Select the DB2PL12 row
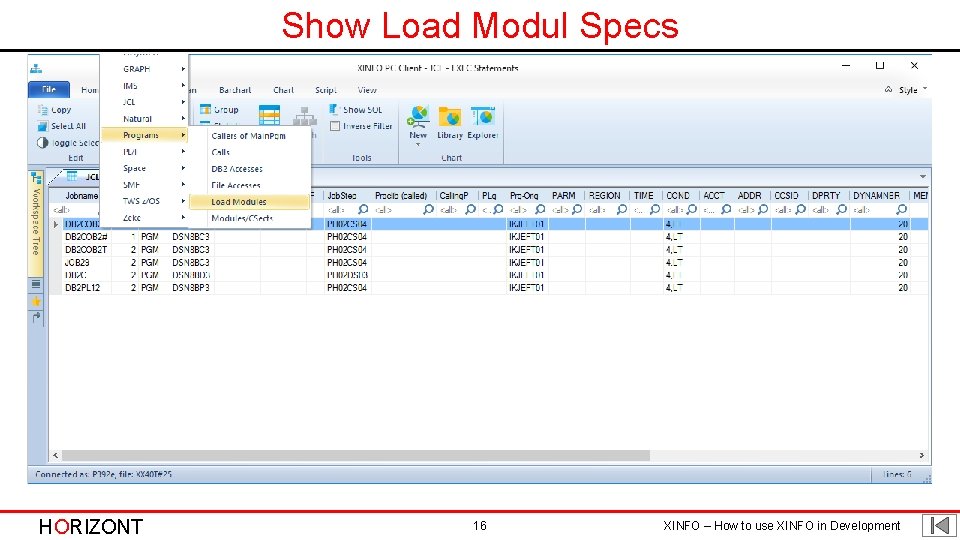Image resolution: width=960 pixels, height=540 pixels. (x=489, y=288)
